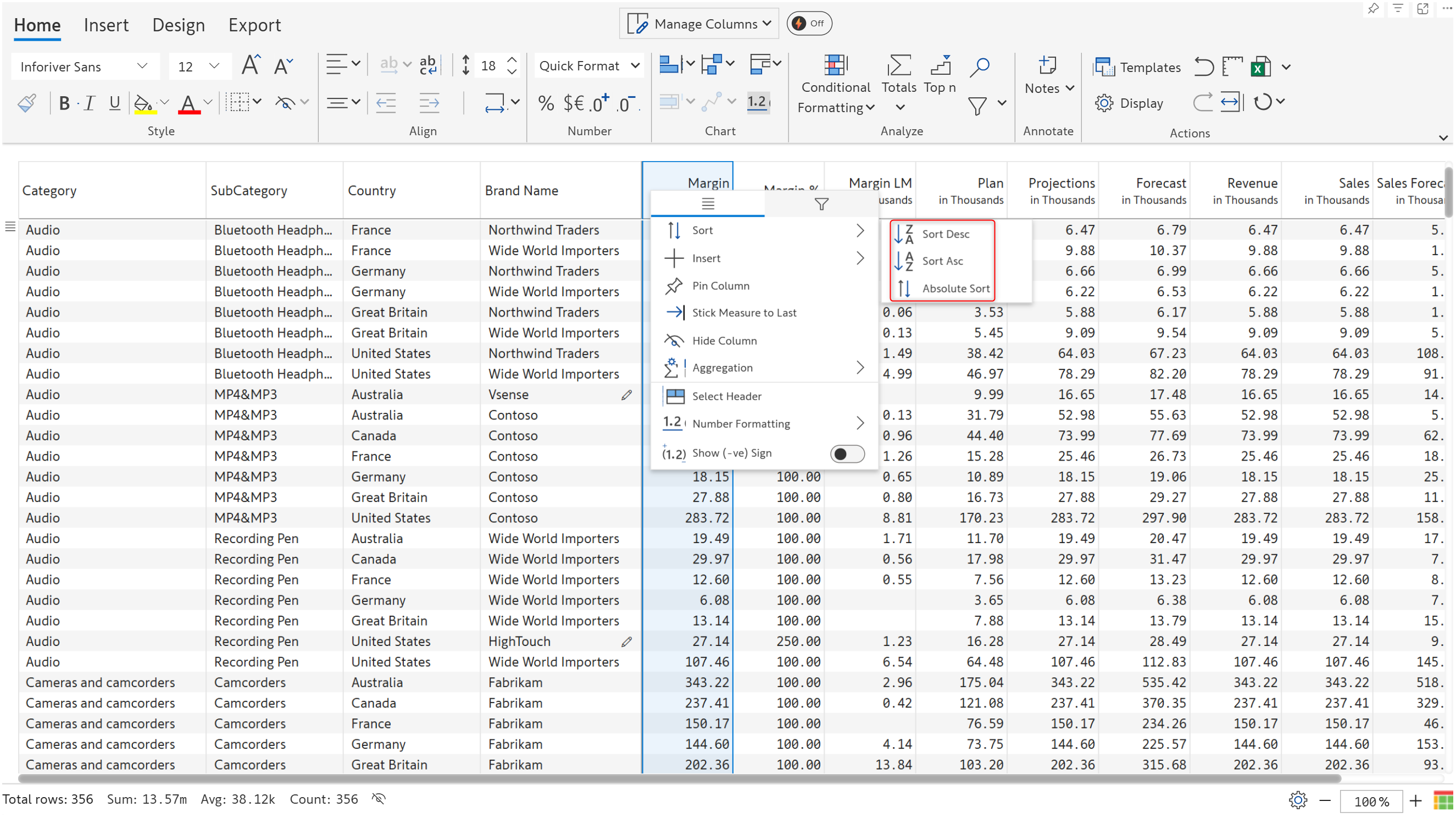Screen dimensions: 1456x818
Task: Click the Brand Name column header
Action: tap(521, 191)
